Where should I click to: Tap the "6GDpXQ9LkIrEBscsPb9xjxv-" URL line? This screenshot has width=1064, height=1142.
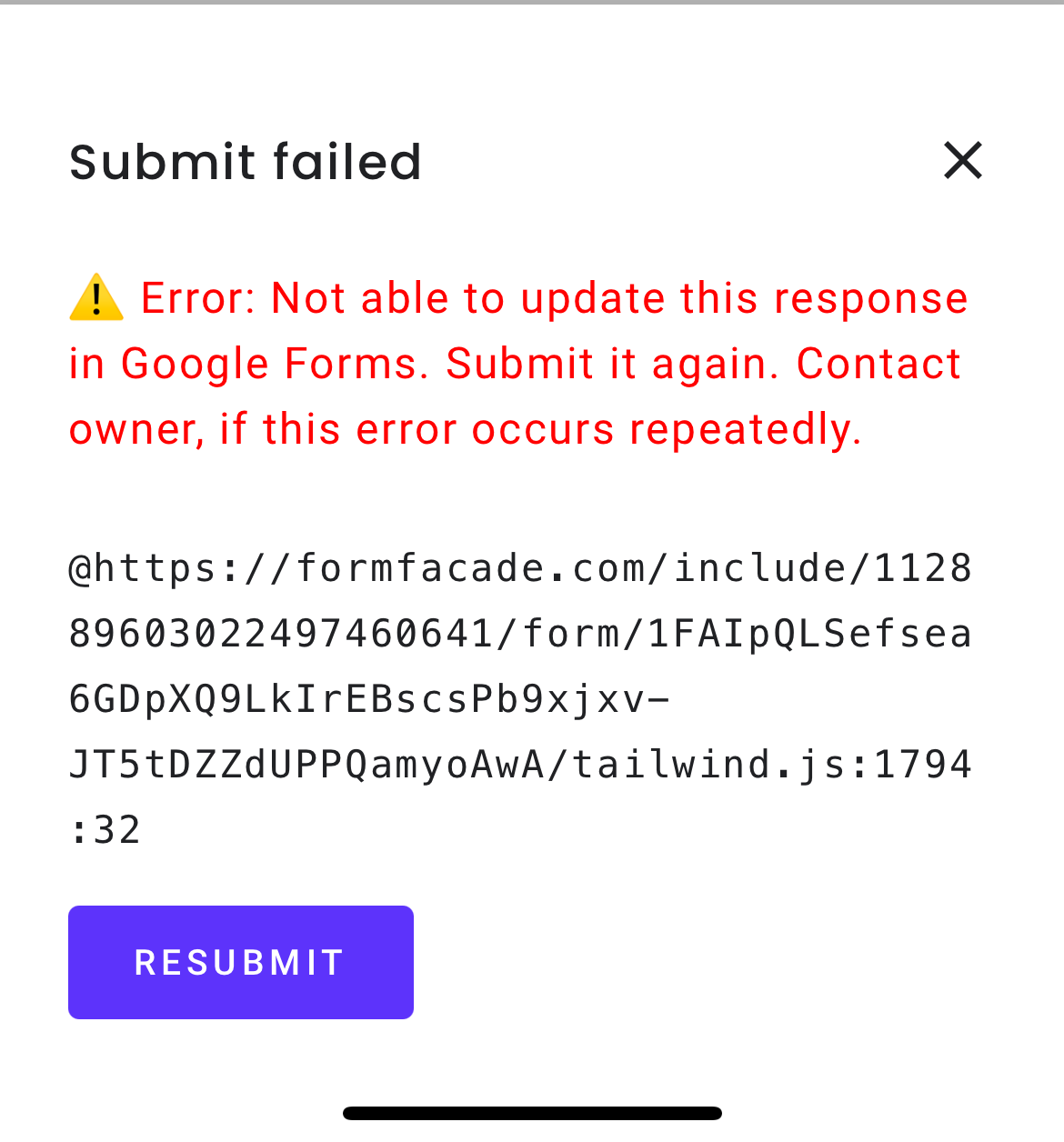tap(369, 700)
